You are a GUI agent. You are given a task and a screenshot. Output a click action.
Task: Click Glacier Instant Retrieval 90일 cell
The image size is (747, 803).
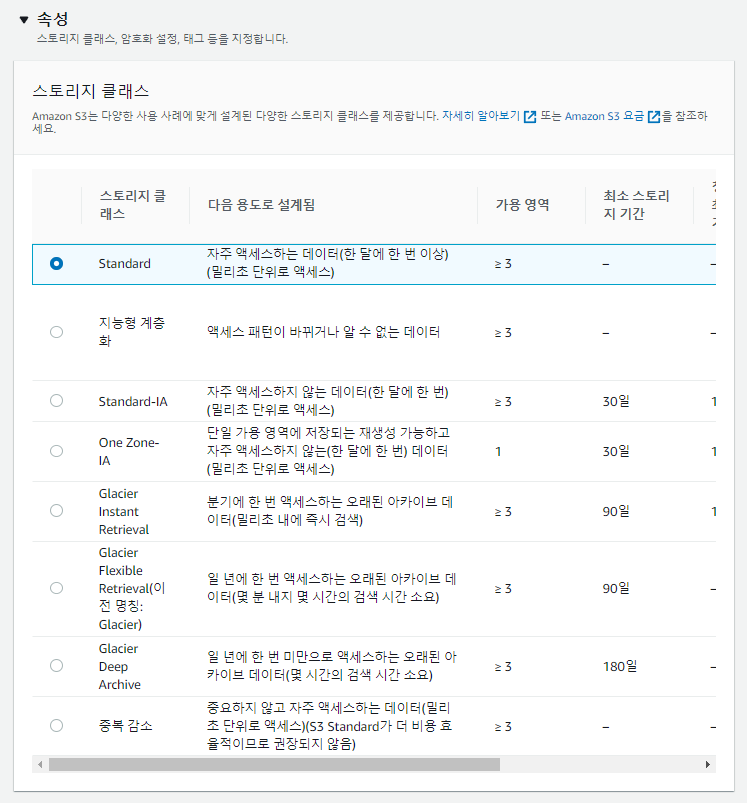coord(616,511)
